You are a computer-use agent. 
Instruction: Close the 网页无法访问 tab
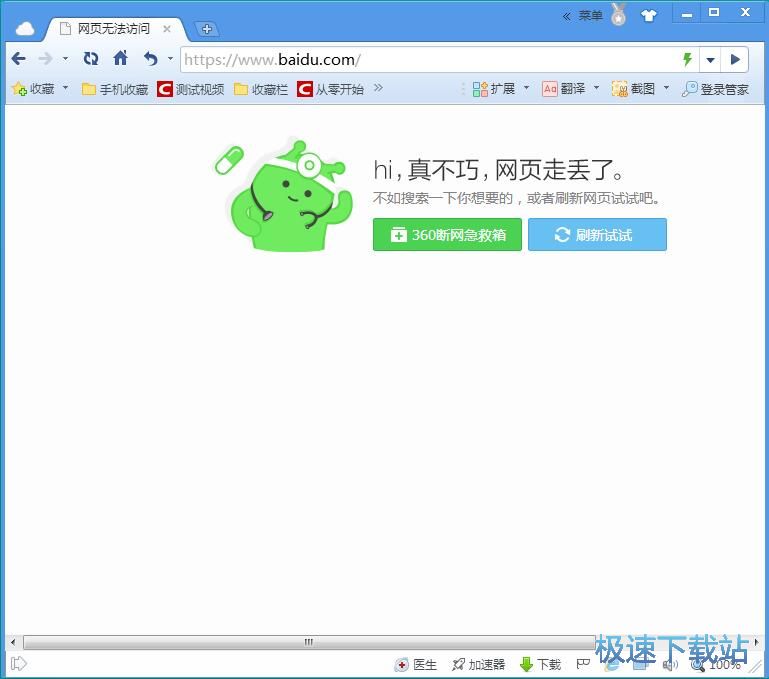[x=167, y=29]
